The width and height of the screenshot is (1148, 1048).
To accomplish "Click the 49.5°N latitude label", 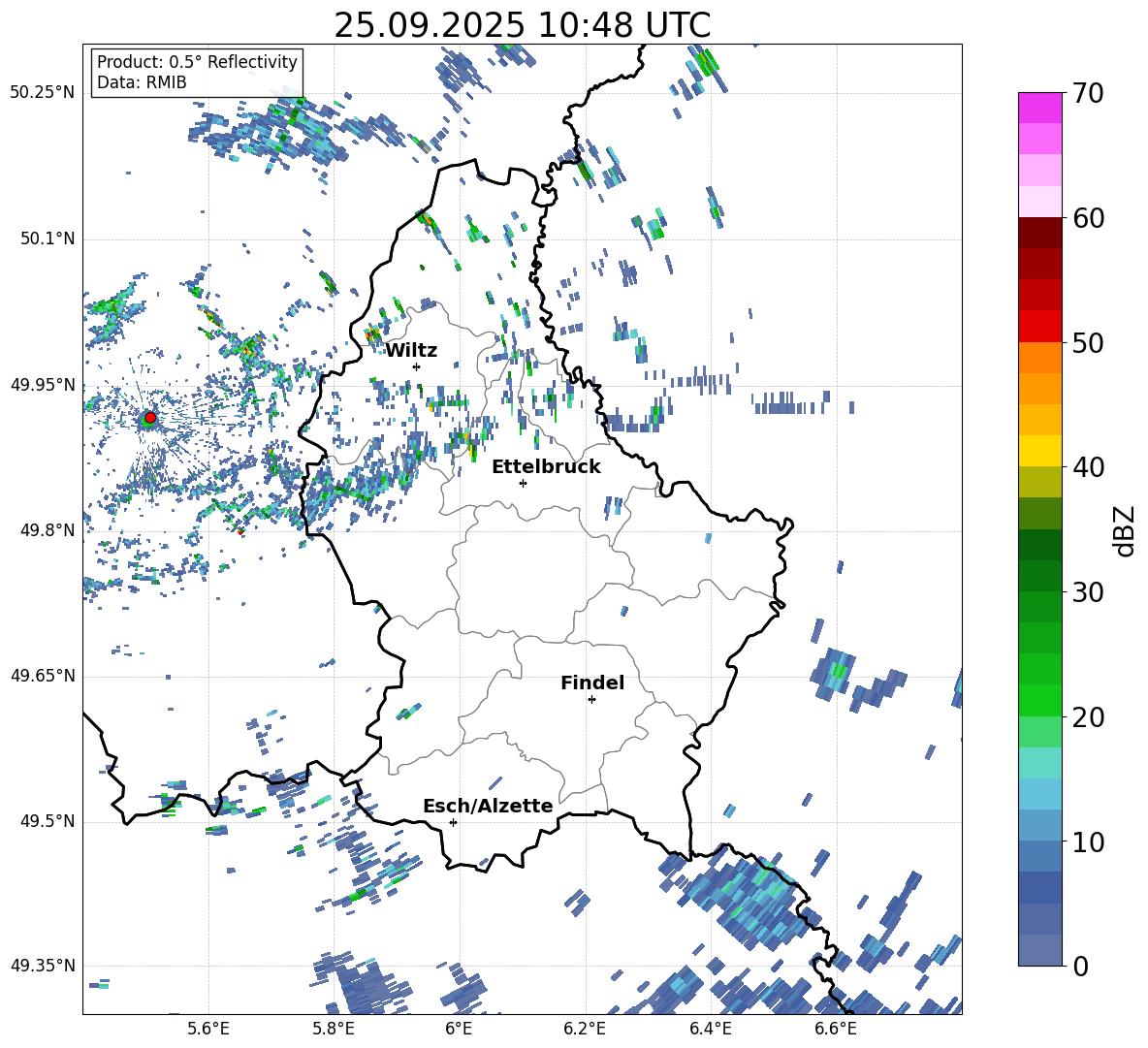I will (x=48, y=822).
